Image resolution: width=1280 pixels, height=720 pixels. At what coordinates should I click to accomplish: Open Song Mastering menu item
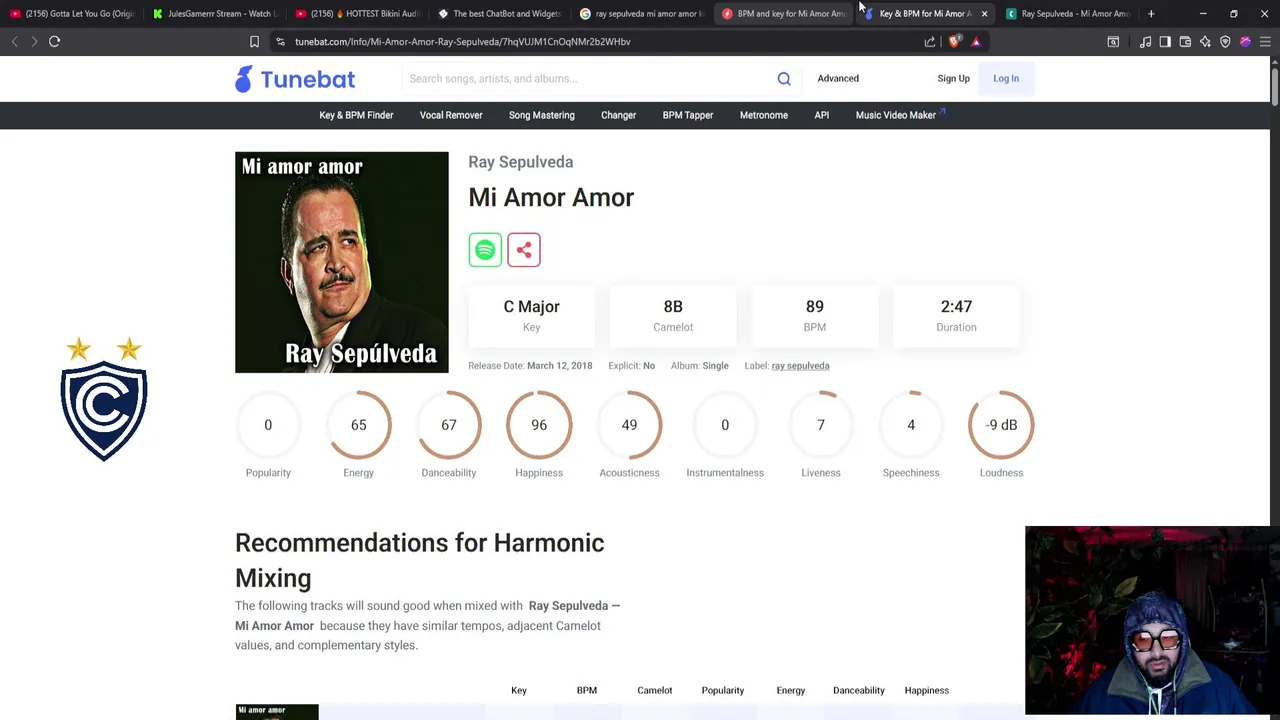coord(542,115)
